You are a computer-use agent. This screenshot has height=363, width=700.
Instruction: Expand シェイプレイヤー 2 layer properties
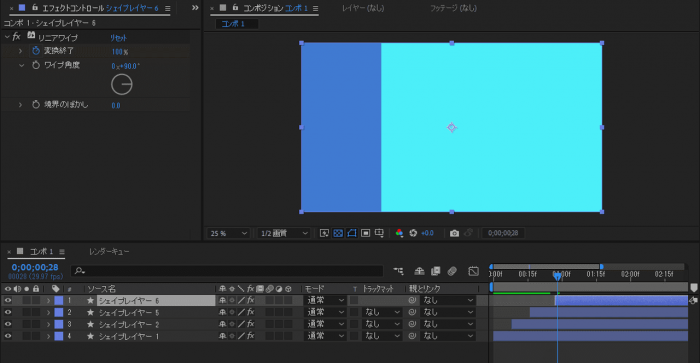(x=48, y=324)
